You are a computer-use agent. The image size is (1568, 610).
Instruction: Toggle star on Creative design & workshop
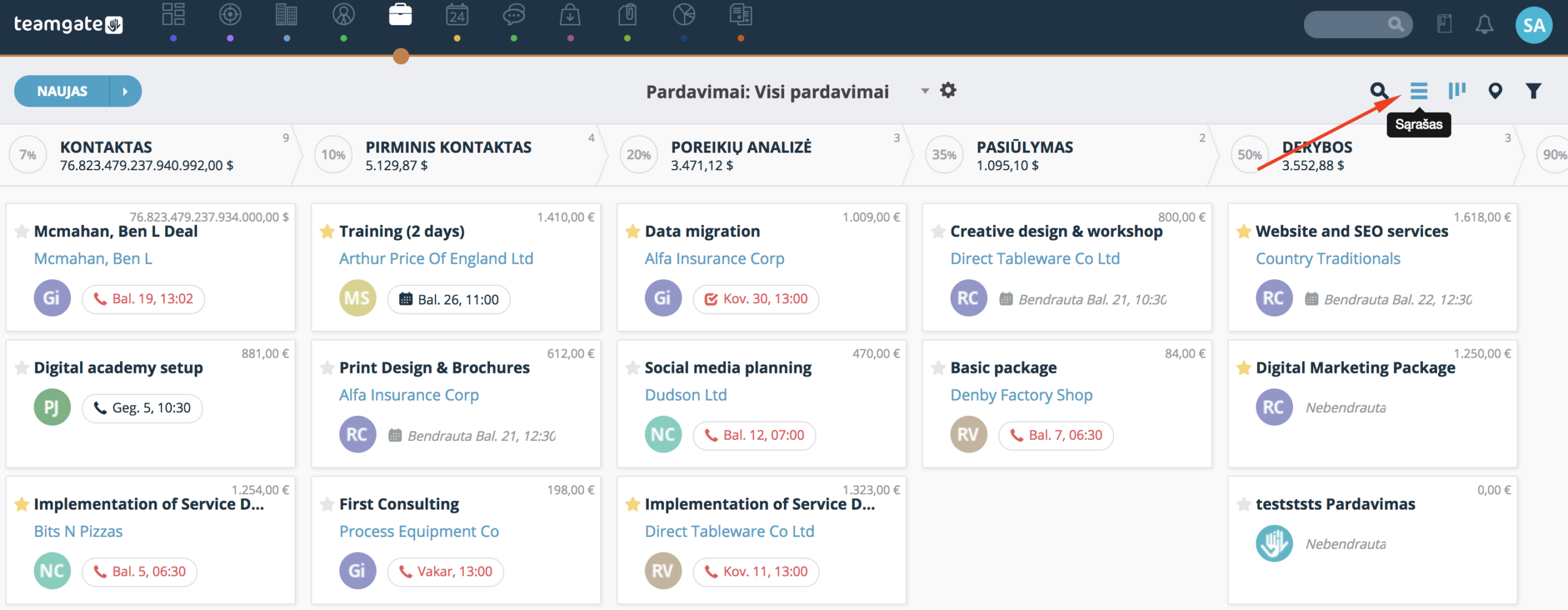point(938,231)
